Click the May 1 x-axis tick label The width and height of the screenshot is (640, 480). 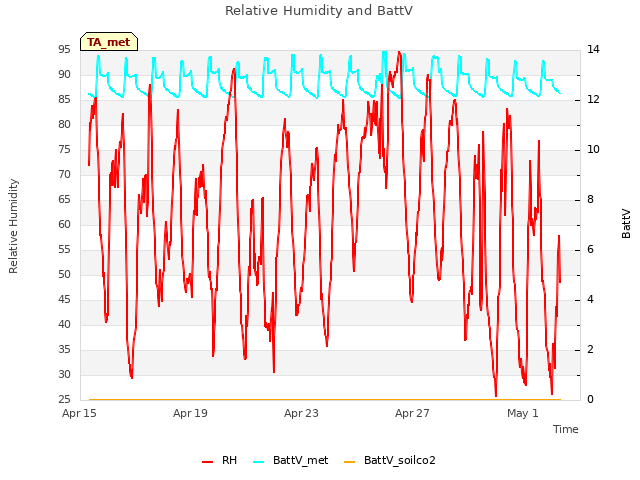tap(523, 413)
